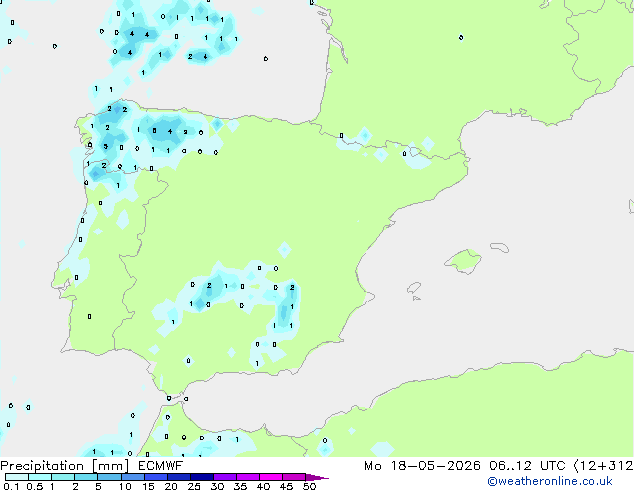
Task: Click the legend swatch between 1 and 2
Action: tap(63, 477)
